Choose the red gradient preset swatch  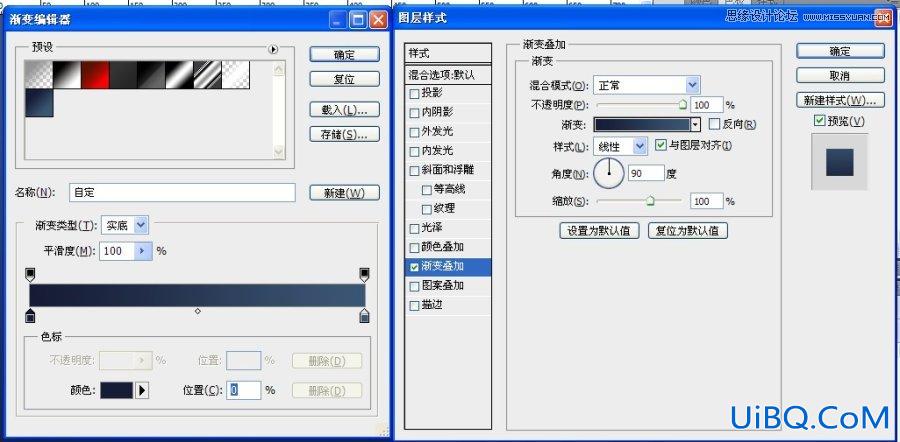[95, 75]
